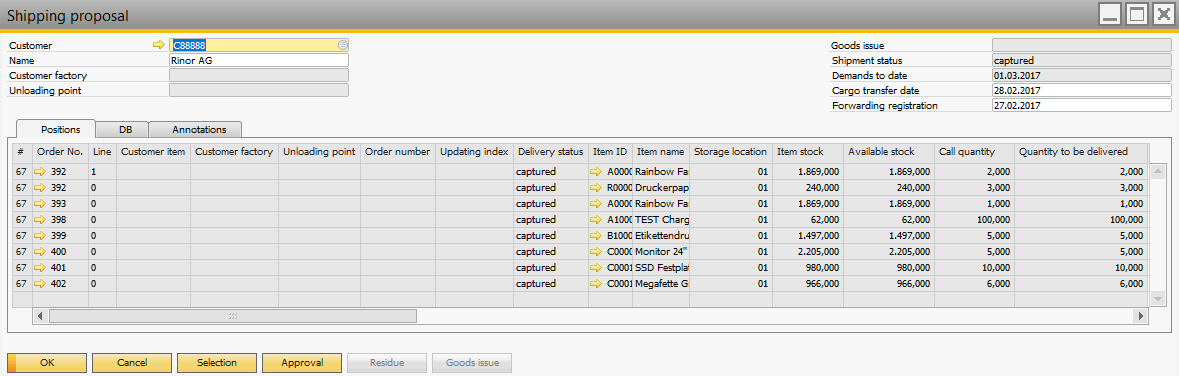Click the Forwarding registration date field
Viewport: 1179px width, 376px height.
point(1081,105)
